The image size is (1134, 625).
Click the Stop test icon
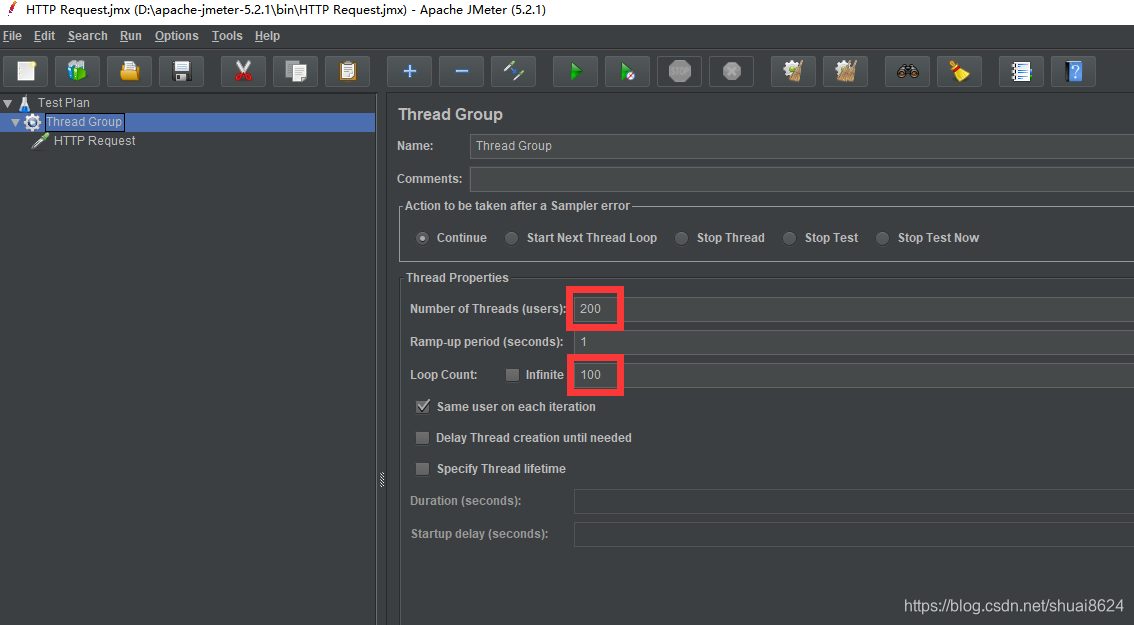[679, 72]
